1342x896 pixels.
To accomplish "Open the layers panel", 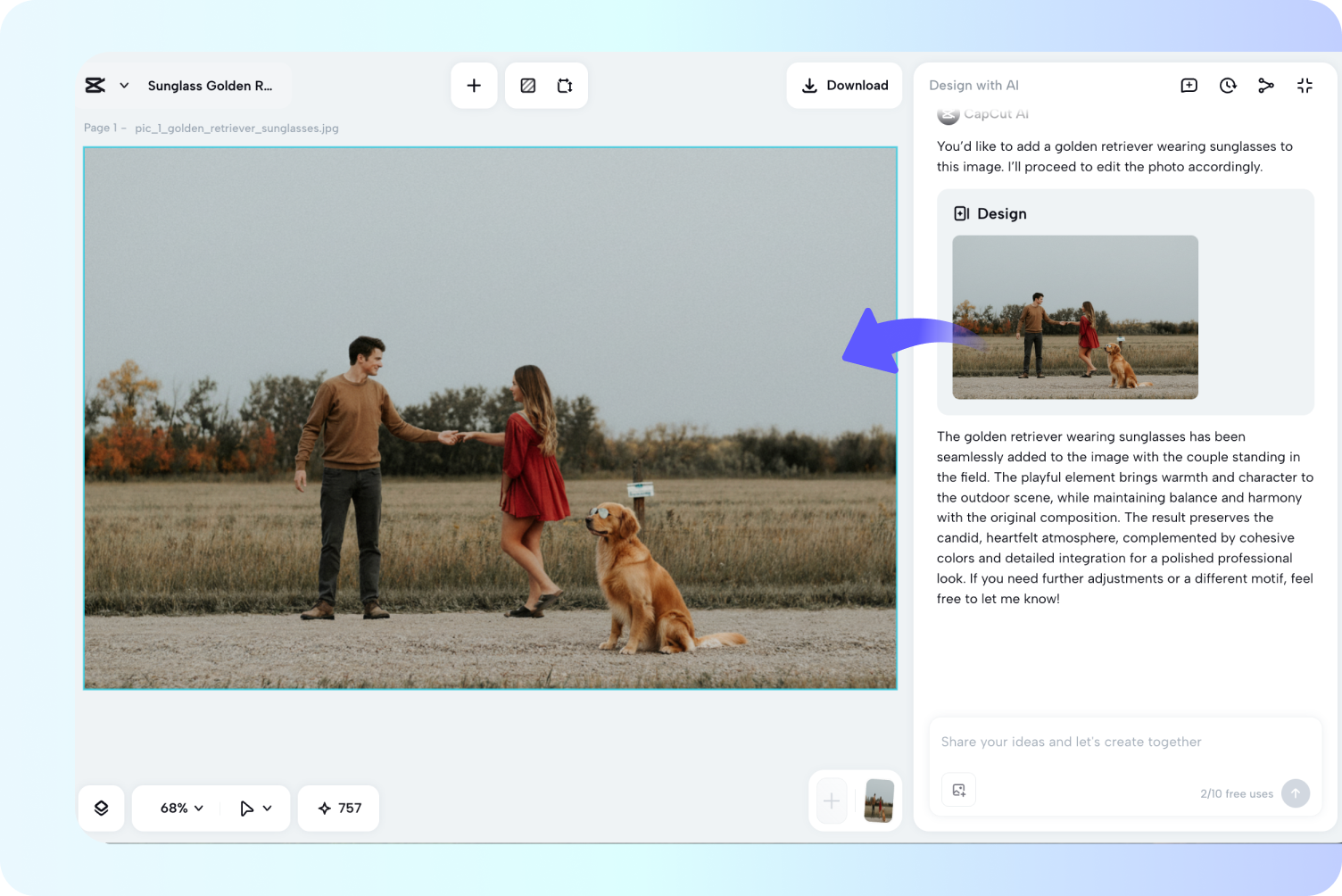I will (101, 808).
